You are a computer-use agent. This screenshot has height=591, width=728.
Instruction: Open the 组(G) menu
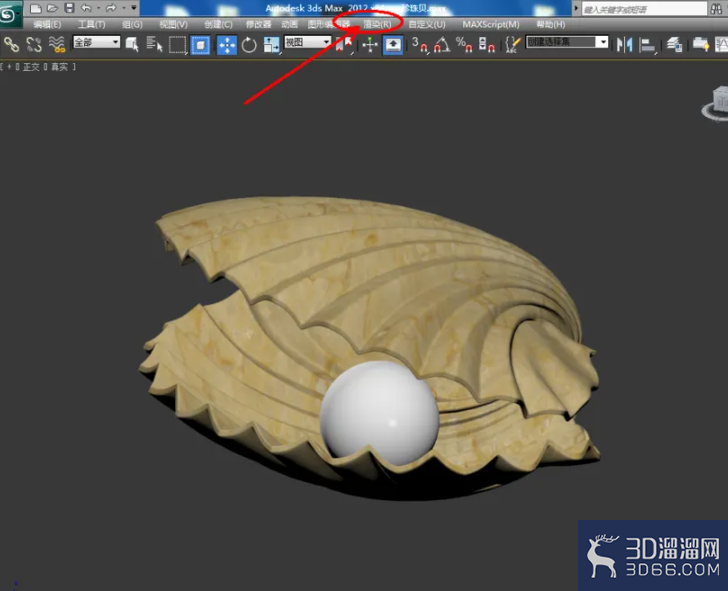(x=132, y=24)
